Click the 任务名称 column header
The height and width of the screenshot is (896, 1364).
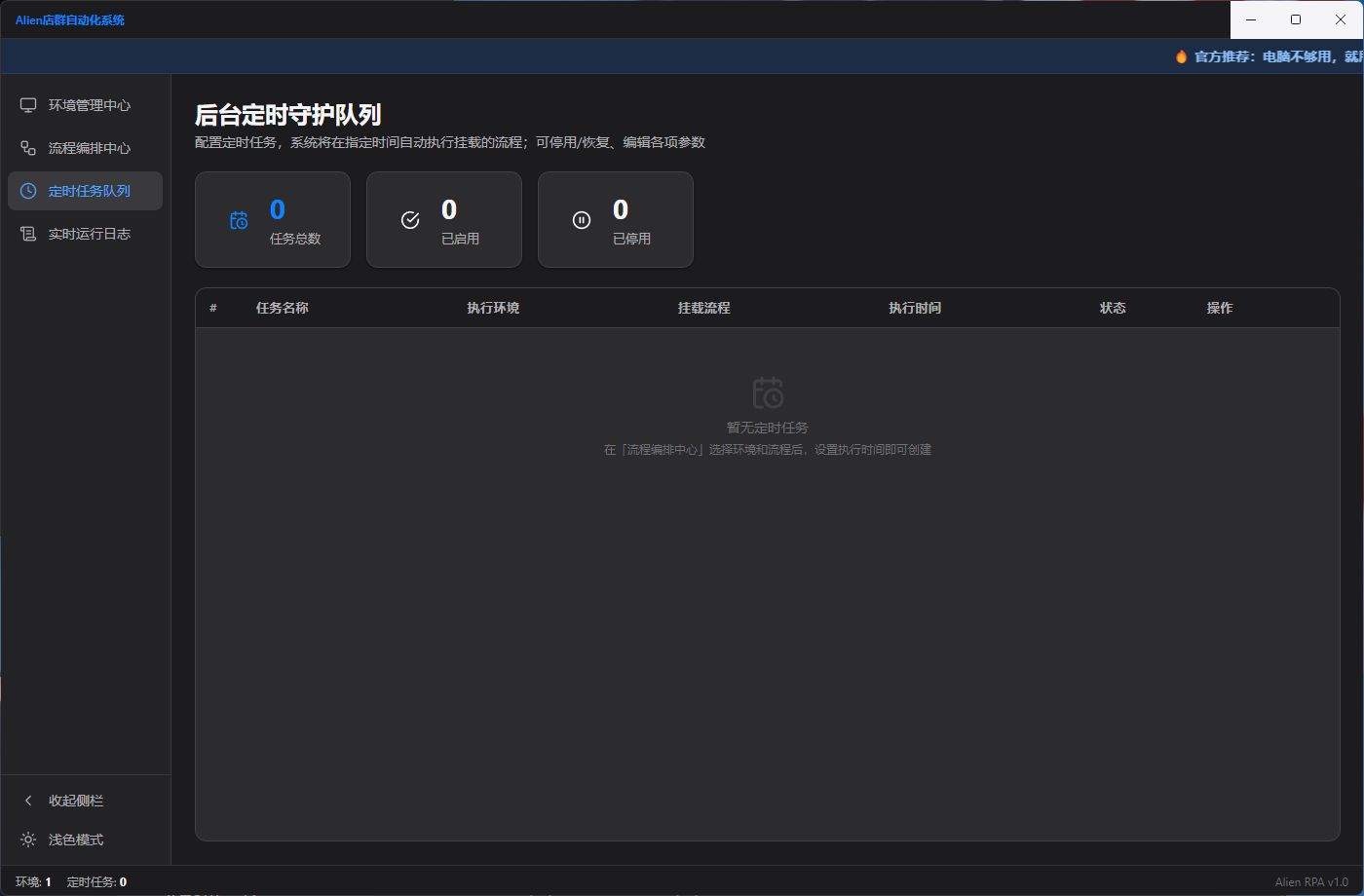[x=283, y=308]
